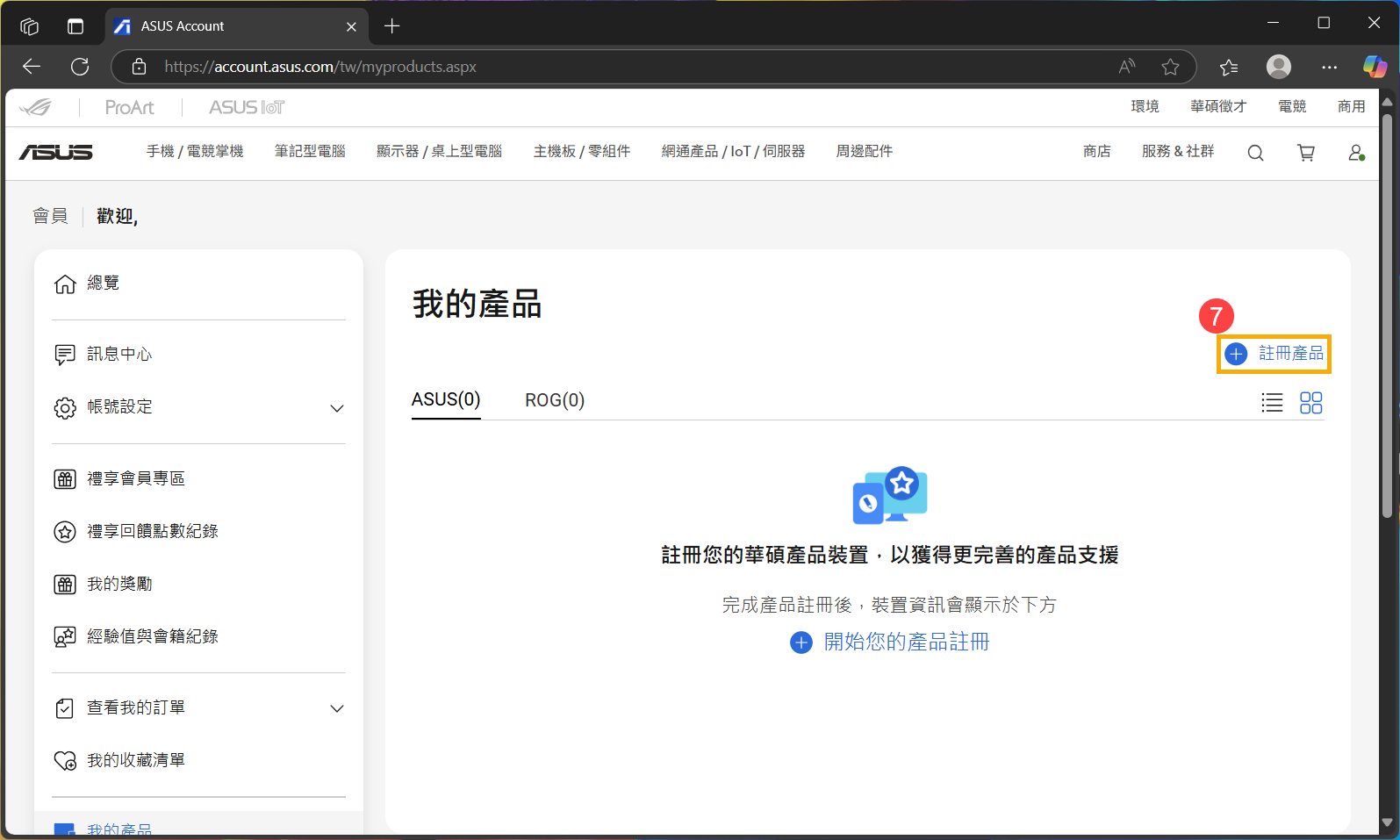The image size is (1400, 840).
Task: Click the read aloud icon
Action: click(1127, 67)
